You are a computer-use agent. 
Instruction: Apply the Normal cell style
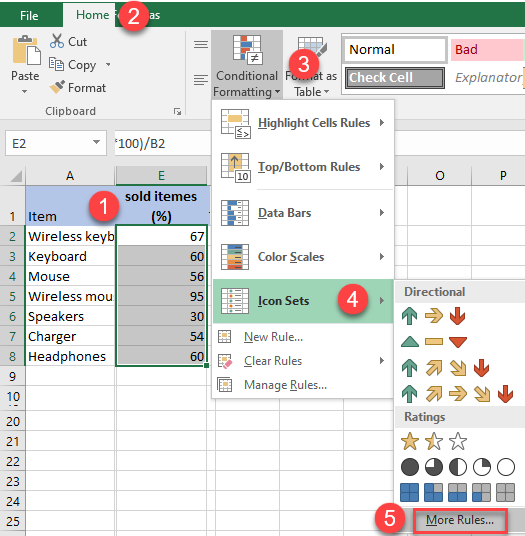pyautogui.click(x=395, y=50)
